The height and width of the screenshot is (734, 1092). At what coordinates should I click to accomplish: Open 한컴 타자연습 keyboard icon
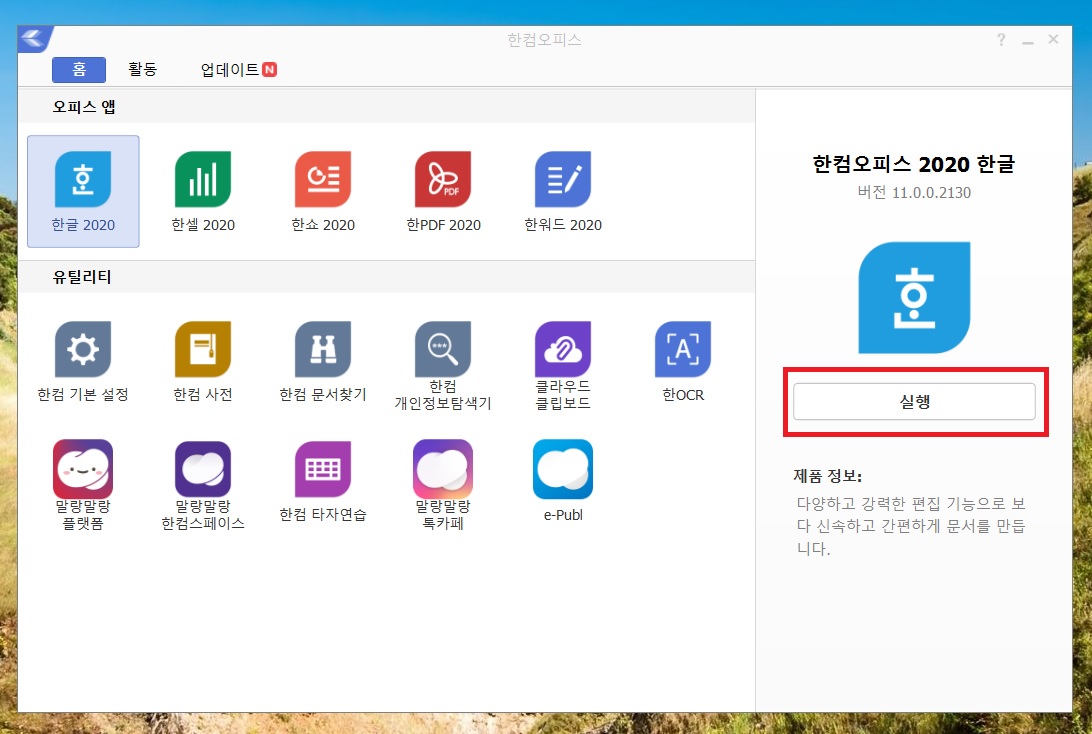[323, 469]
